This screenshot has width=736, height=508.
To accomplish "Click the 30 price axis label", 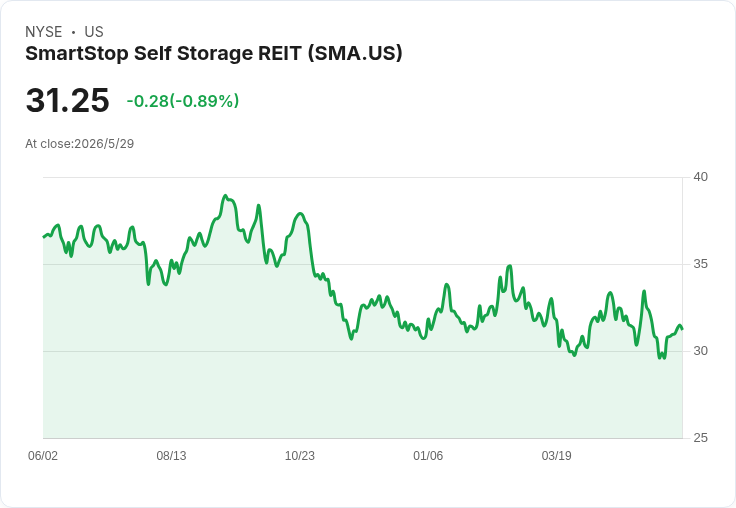I will (x=700, y=351).
